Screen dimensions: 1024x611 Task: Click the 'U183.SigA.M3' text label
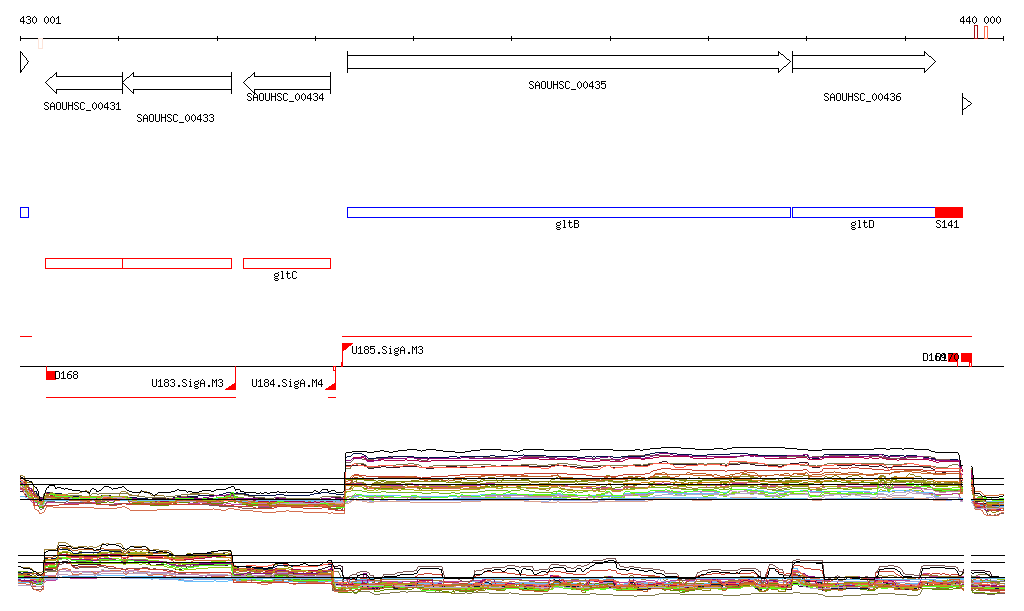(187, 383)
